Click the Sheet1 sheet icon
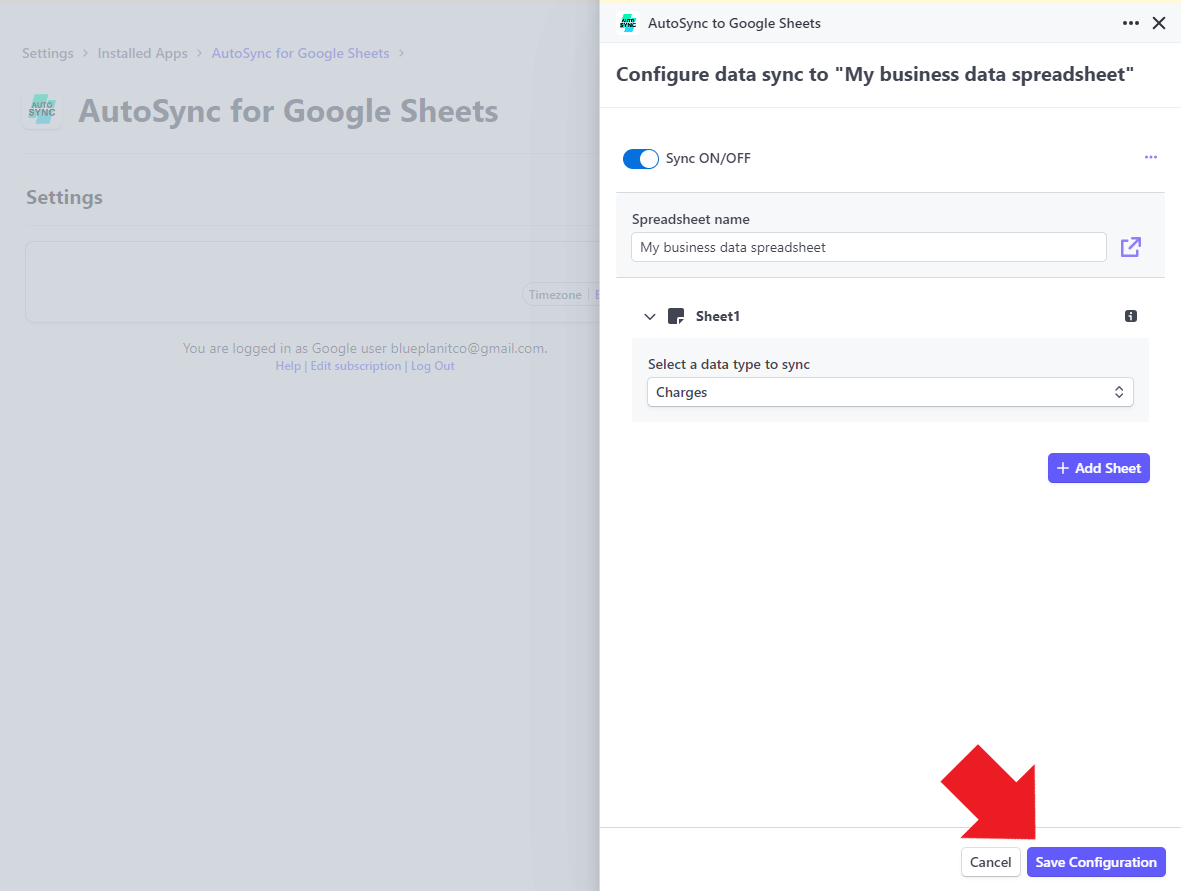 pos(676,316)
